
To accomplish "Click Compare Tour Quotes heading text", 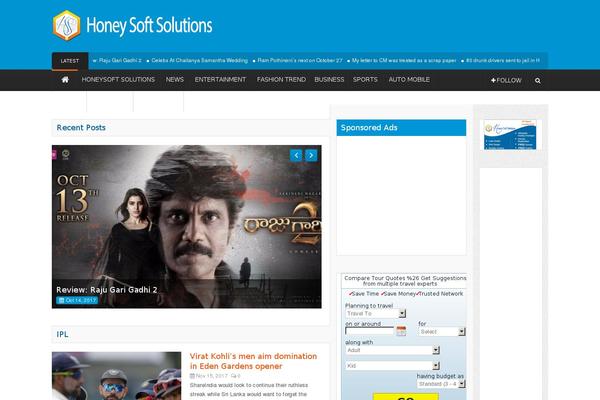I will [x=405, y=281].
